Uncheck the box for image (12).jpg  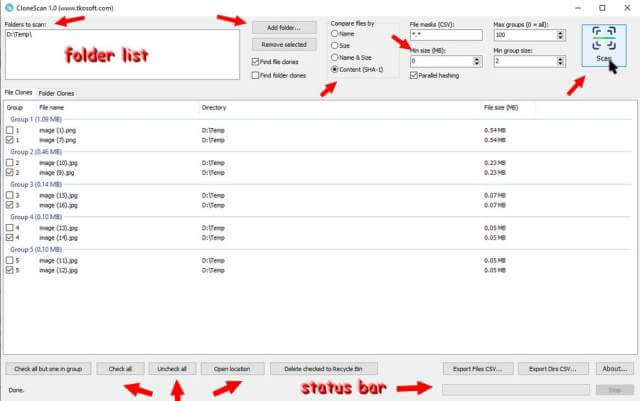point(9,270)
